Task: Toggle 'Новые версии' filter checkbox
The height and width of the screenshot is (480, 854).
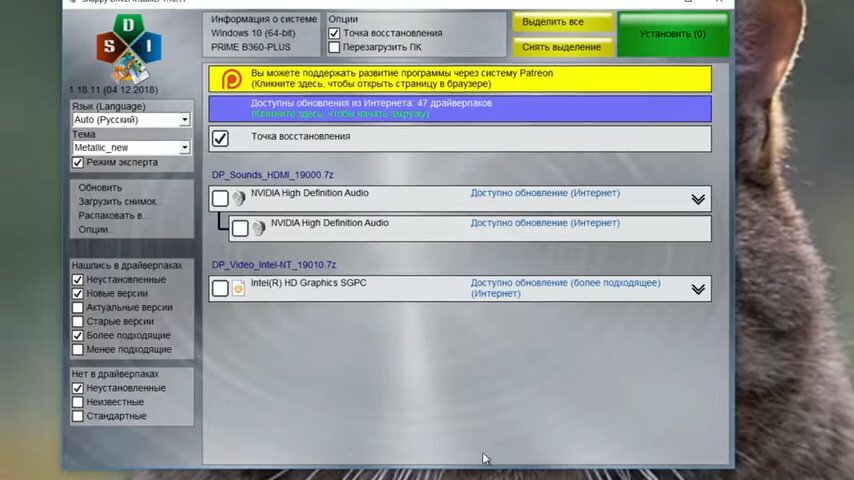Action: coord(78,294)
